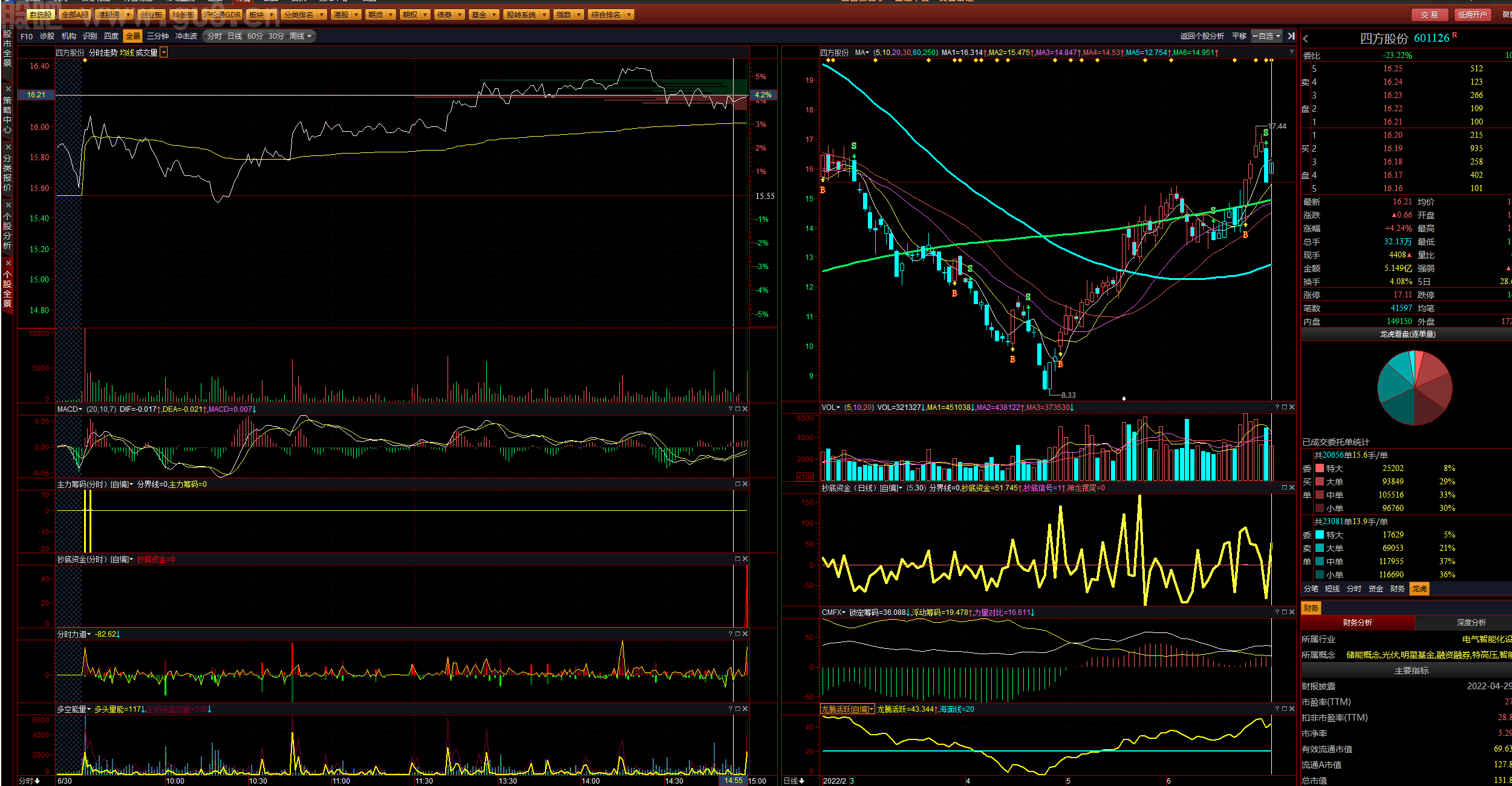Close the 抄底资金(日线) panel
The width and height of the screenshot is (1512, 786).
1292,488
